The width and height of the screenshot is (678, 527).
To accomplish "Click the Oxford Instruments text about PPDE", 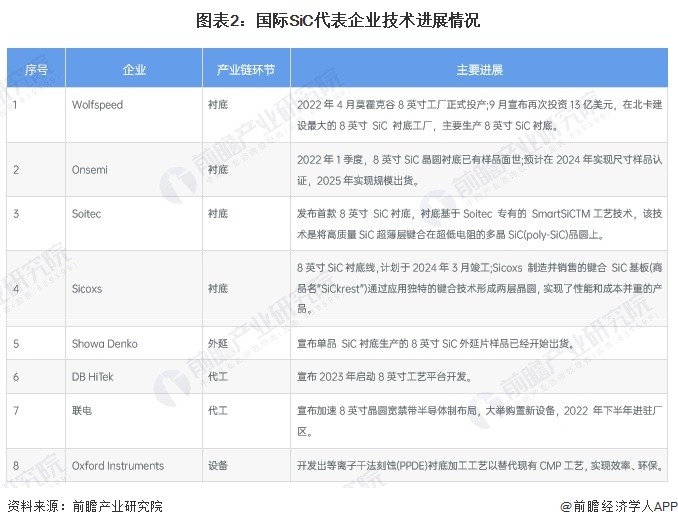I will pyautogui.click(x=480, y=466).
